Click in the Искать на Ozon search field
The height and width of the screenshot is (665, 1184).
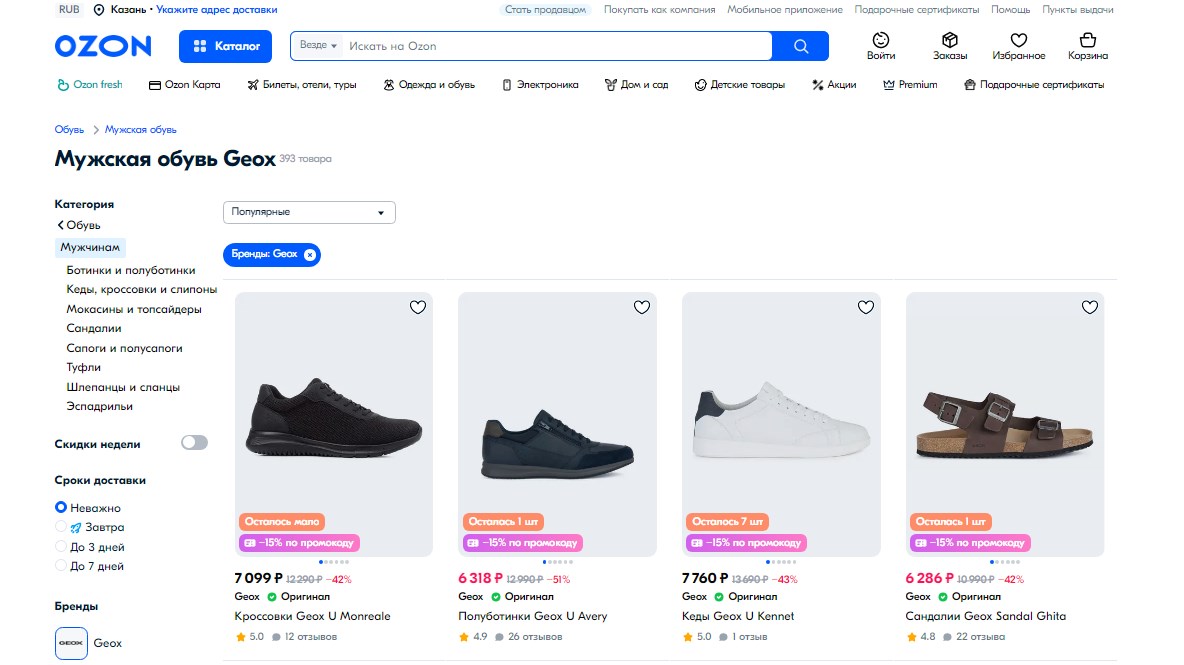tap(557, 46)
